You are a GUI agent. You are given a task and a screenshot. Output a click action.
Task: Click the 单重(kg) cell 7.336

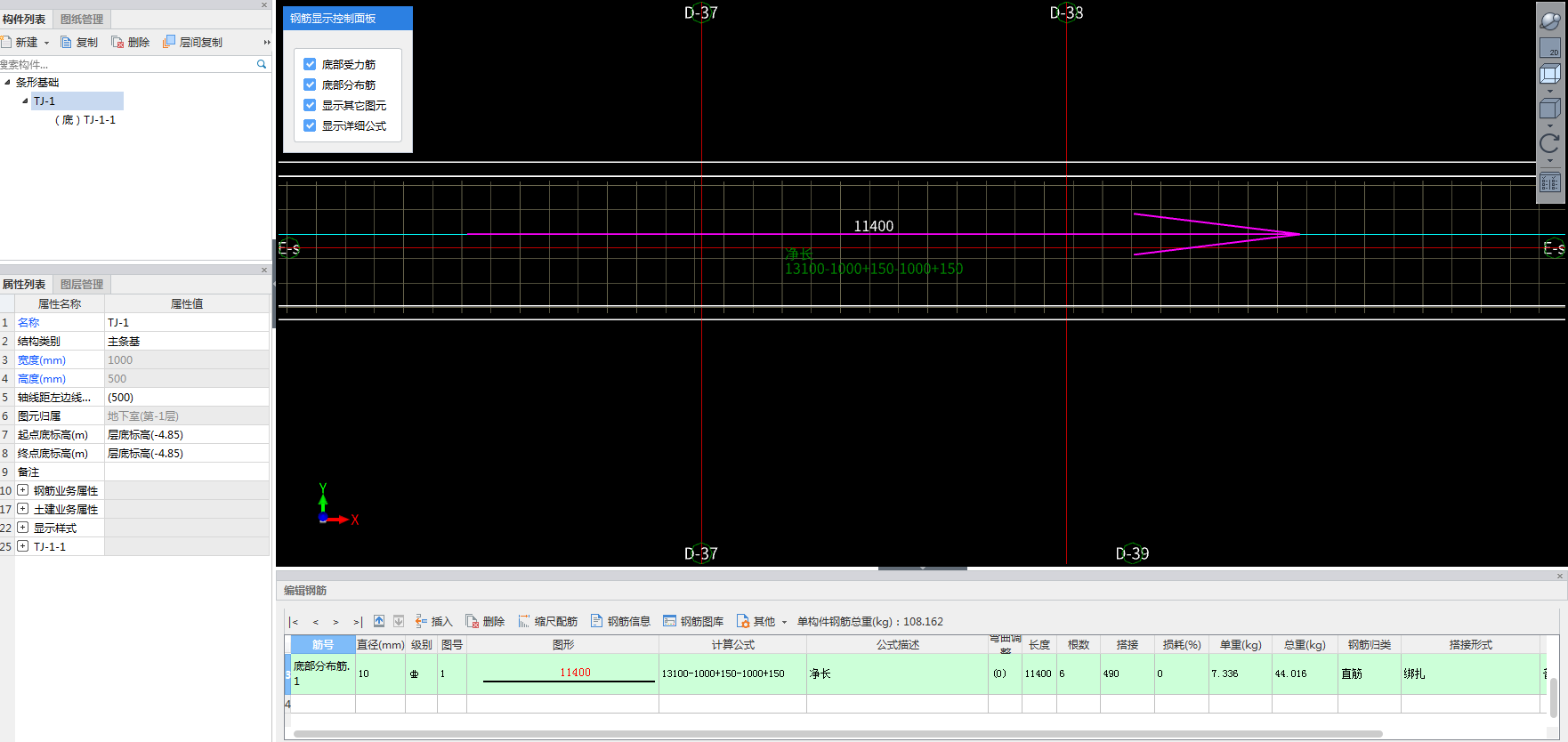pyautogui.click(x=1240, y=673)
